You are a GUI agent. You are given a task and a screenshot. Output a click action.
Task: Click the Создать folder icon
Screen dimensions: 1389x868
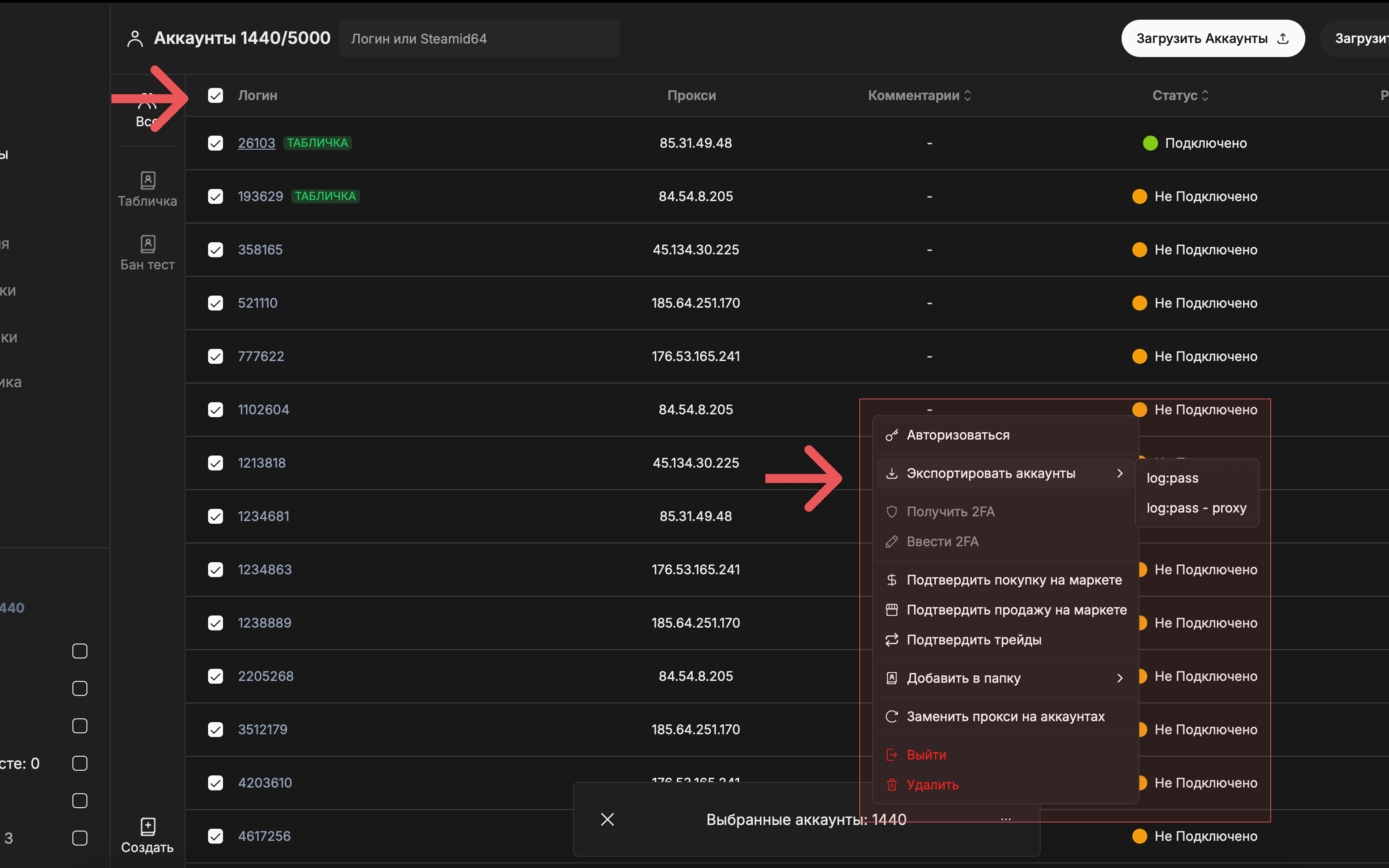[x=148, y=827]
